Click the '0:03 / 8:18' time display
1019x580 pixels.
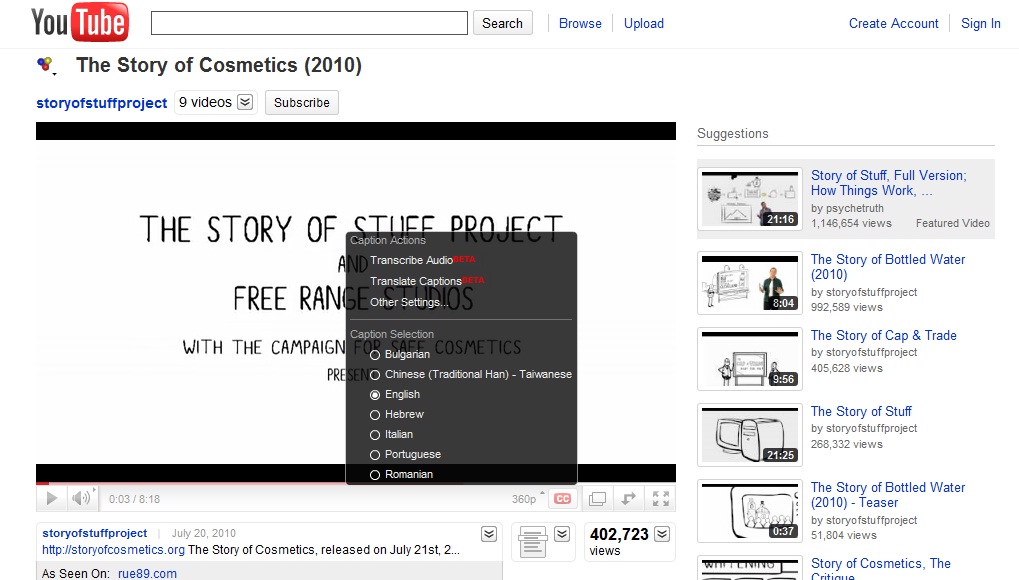(x=135, y=499)
